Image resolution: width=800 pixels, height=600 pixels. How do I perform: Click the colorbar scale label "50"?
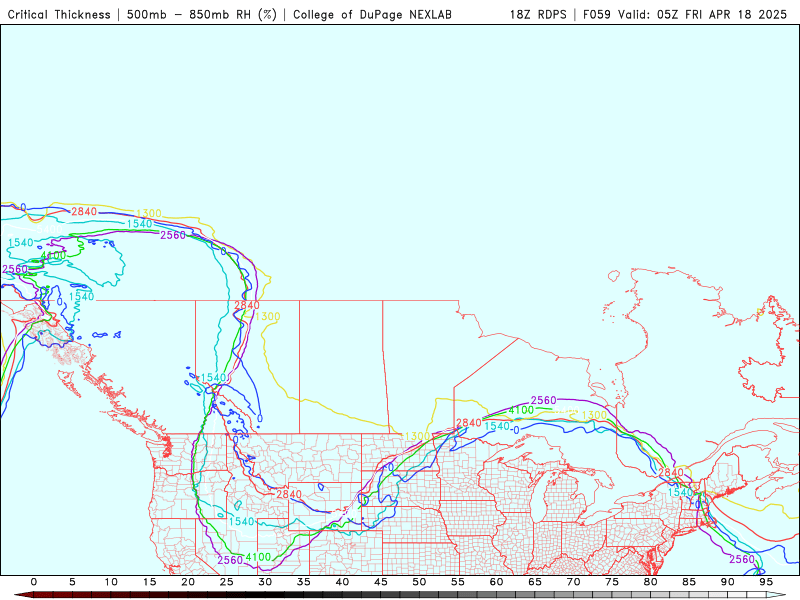pyautogui.click(x=419, y=582)
